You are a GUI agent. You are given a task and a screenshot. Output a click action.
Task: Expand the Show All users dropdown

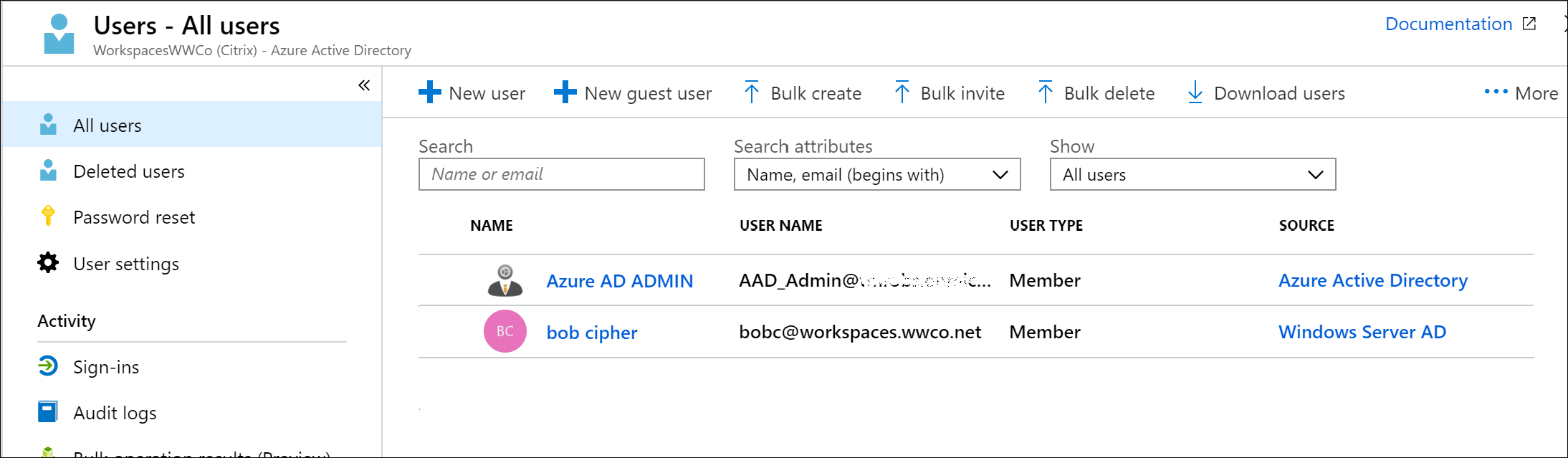pyautogui.click(x=1192, y=174)
